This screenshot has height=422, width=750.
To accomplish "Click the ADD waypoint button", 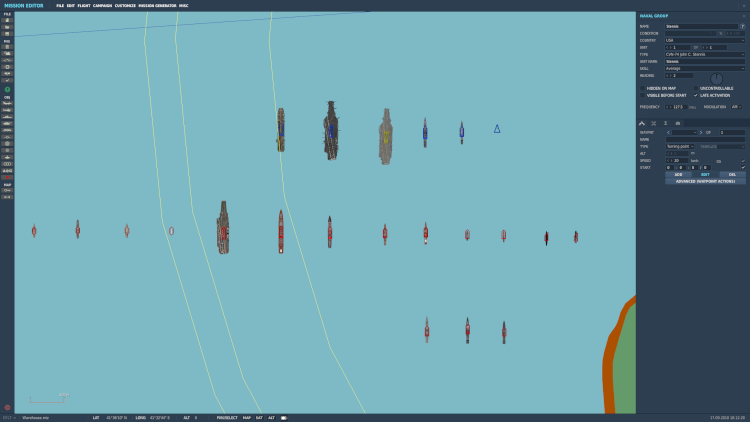I will (677, 174).
